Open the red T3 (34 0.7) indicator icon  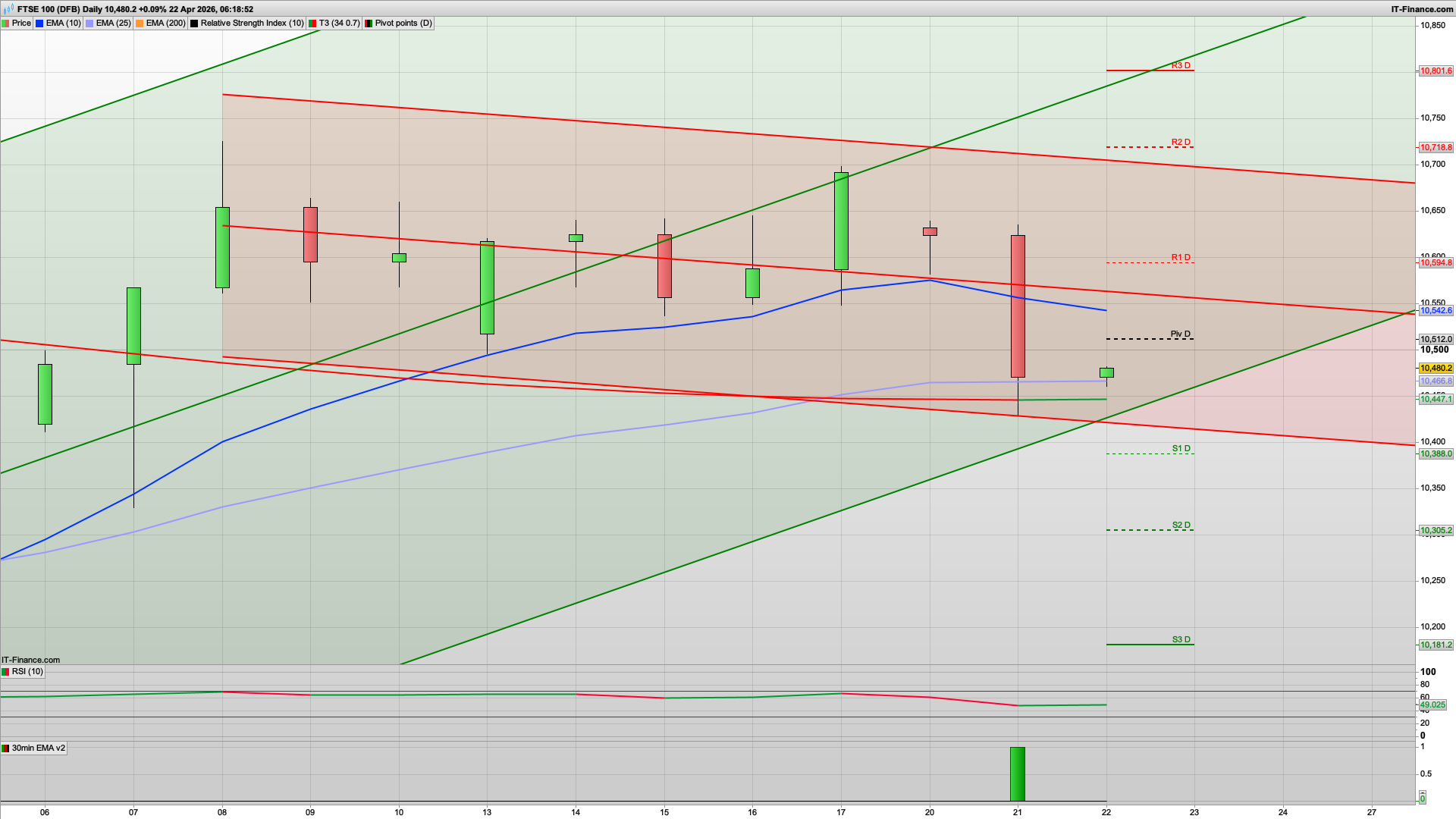(312, 23)
